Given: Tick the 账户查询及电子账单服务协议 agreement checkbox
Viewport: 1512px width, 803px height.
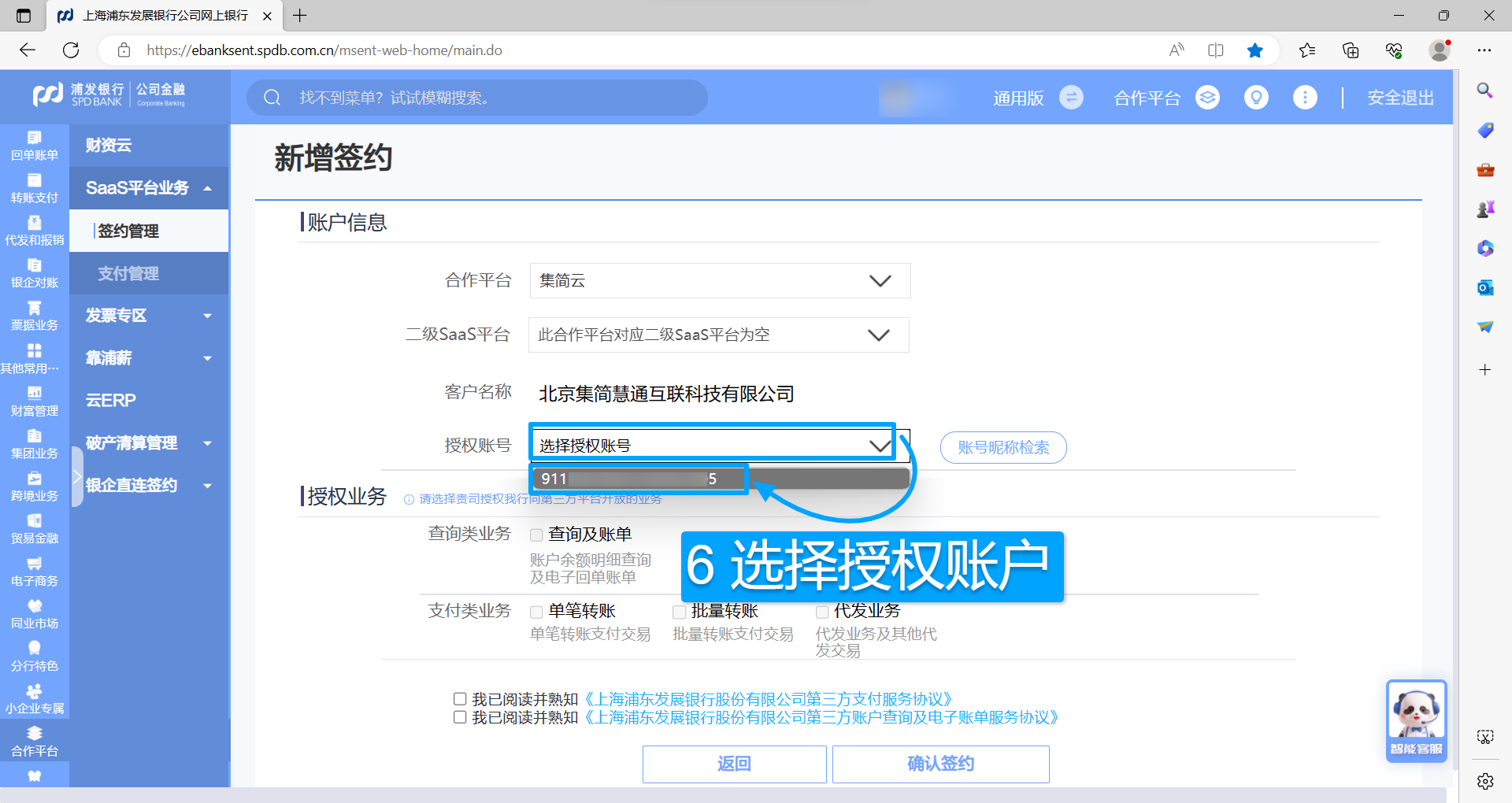Looking at the screenshot, I should pos(460,717).
